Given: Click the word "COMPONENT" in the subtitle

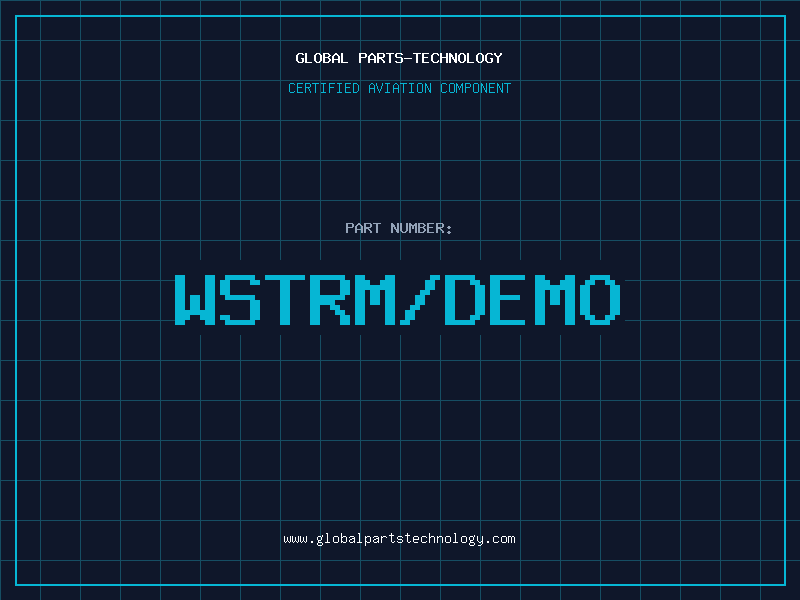Looking at the screenshot, I should pos(476,88).
